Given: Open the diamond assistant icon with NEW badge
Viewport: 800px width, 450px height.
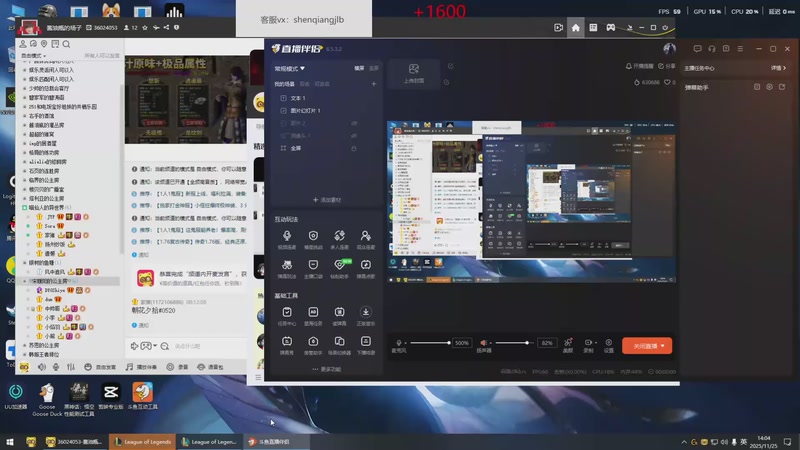Looking at the screenshot, I should [339, 265].
